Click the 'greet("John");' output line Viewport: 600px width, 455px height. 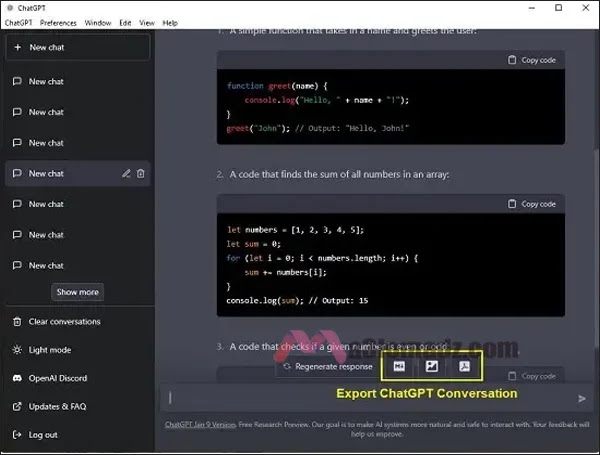318,128
